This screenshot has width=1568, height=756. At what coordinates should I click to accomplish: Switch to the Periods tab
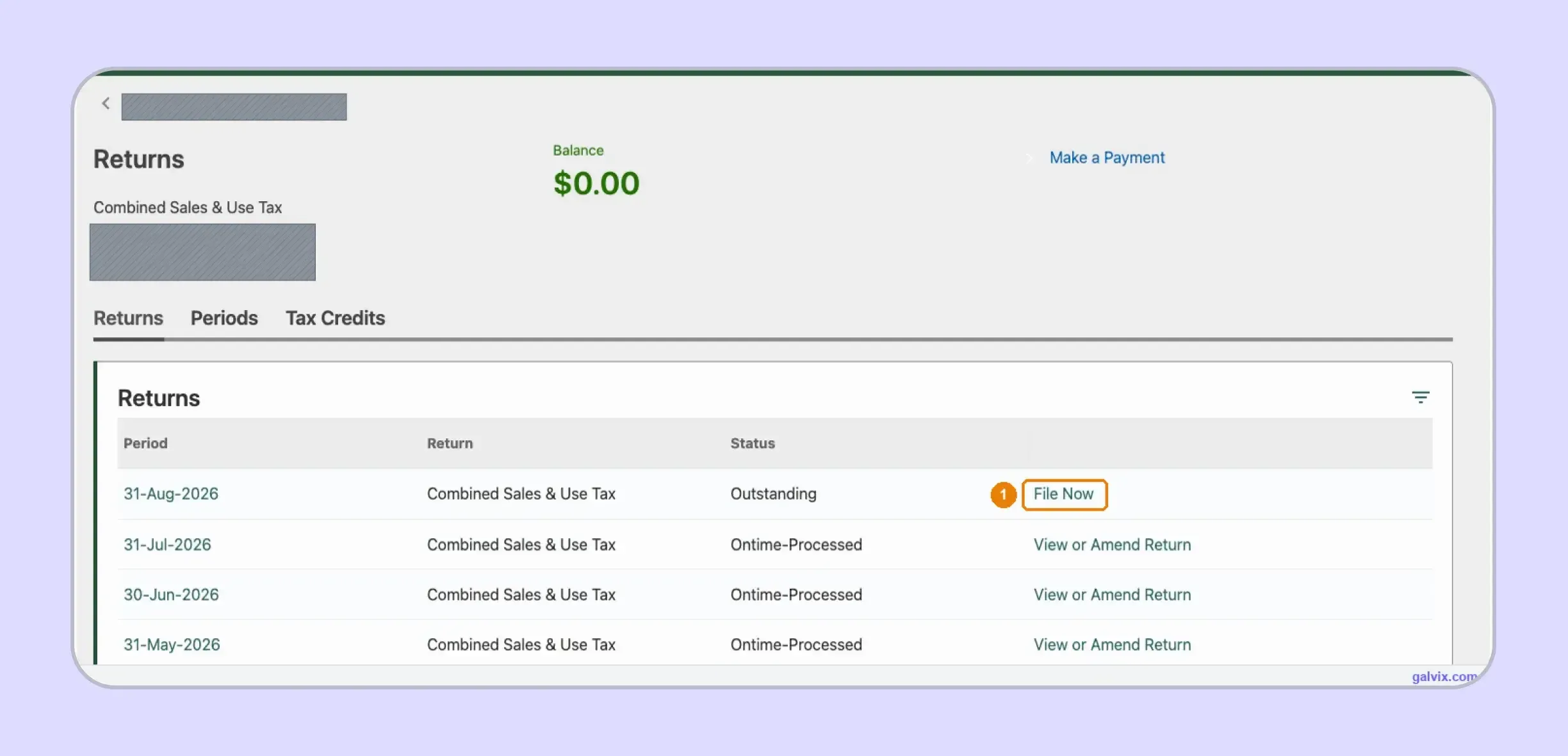[224, 318]
